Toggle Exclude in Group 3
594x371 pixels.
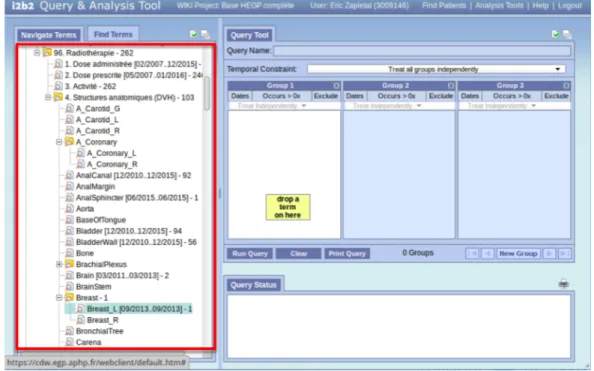point(556,96)
